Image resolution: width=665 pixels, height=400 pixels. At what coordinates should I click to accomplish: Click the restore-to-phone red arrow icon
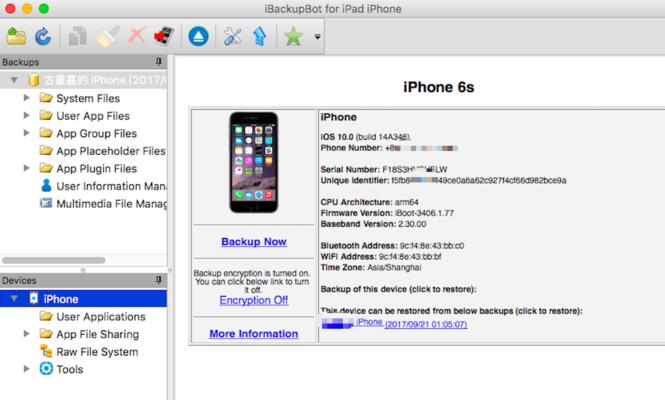pyautogui.click(x=164, y=36)
